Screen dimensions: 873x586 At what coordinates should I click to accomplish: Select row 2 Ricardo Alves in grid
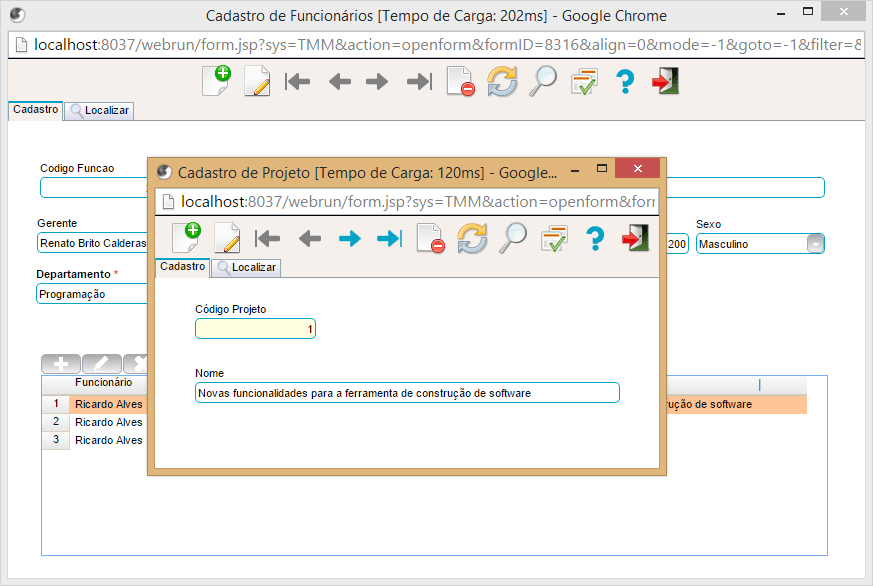(108, 422)
